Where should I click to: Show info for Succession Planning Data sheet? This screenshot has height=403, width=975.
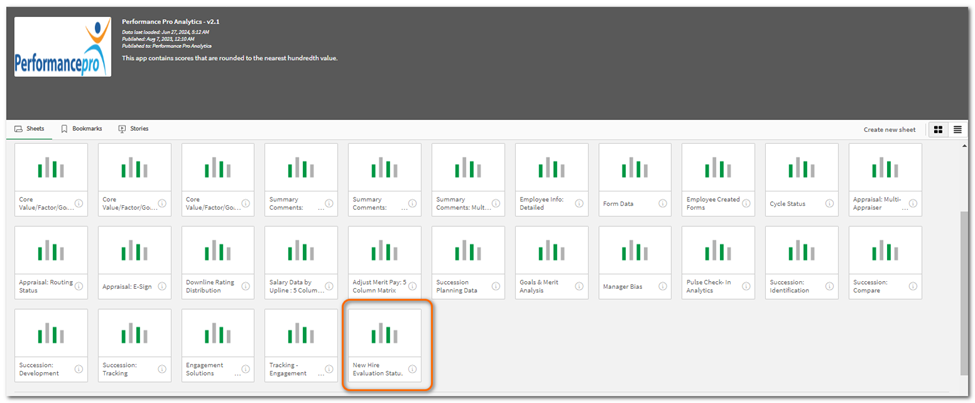pos(496,286)
